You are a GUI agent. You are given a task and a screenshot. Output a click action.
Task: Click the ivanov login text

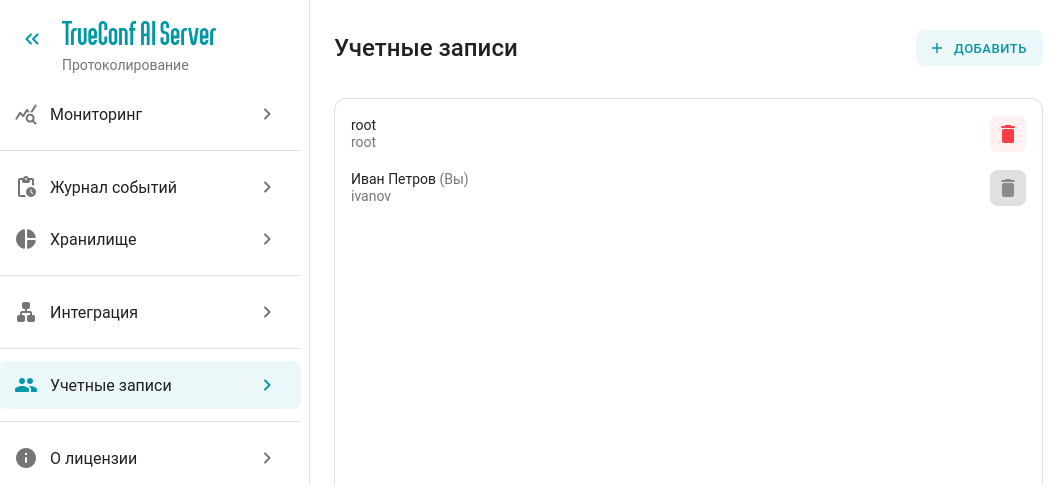(371, 196)
